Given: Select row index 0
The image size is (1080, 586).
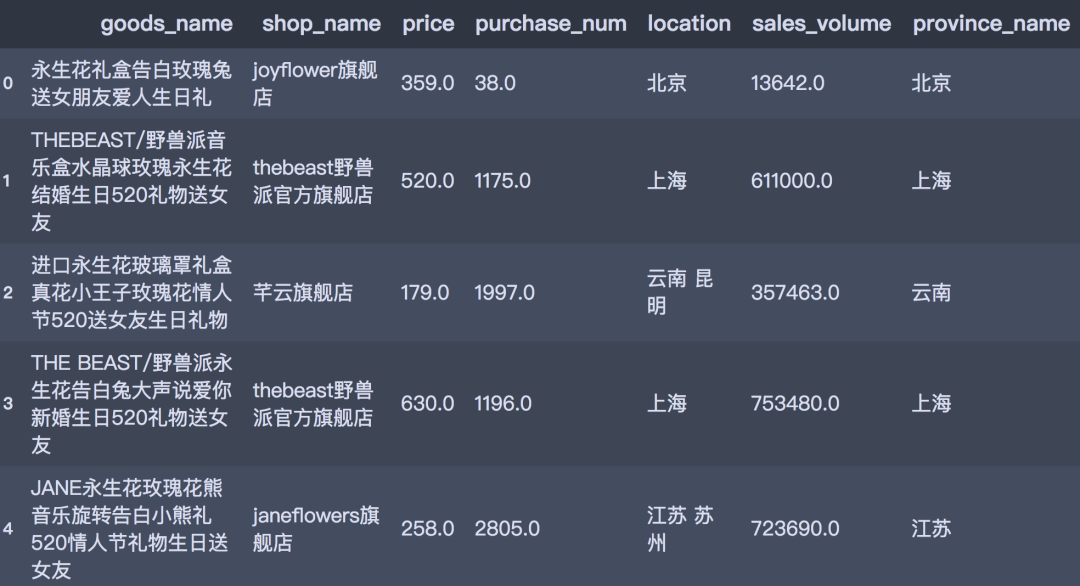Looking at the screenshot, I should tap(8, 84).
